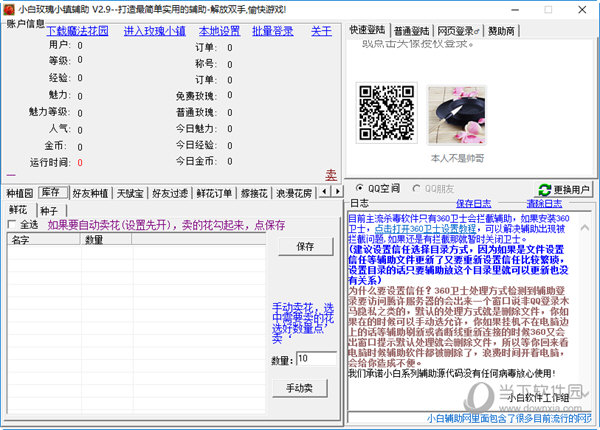Click the 魅力等级 label
Image resolution: width=600 pixels, height=430 pixels.
coord(49,112)
